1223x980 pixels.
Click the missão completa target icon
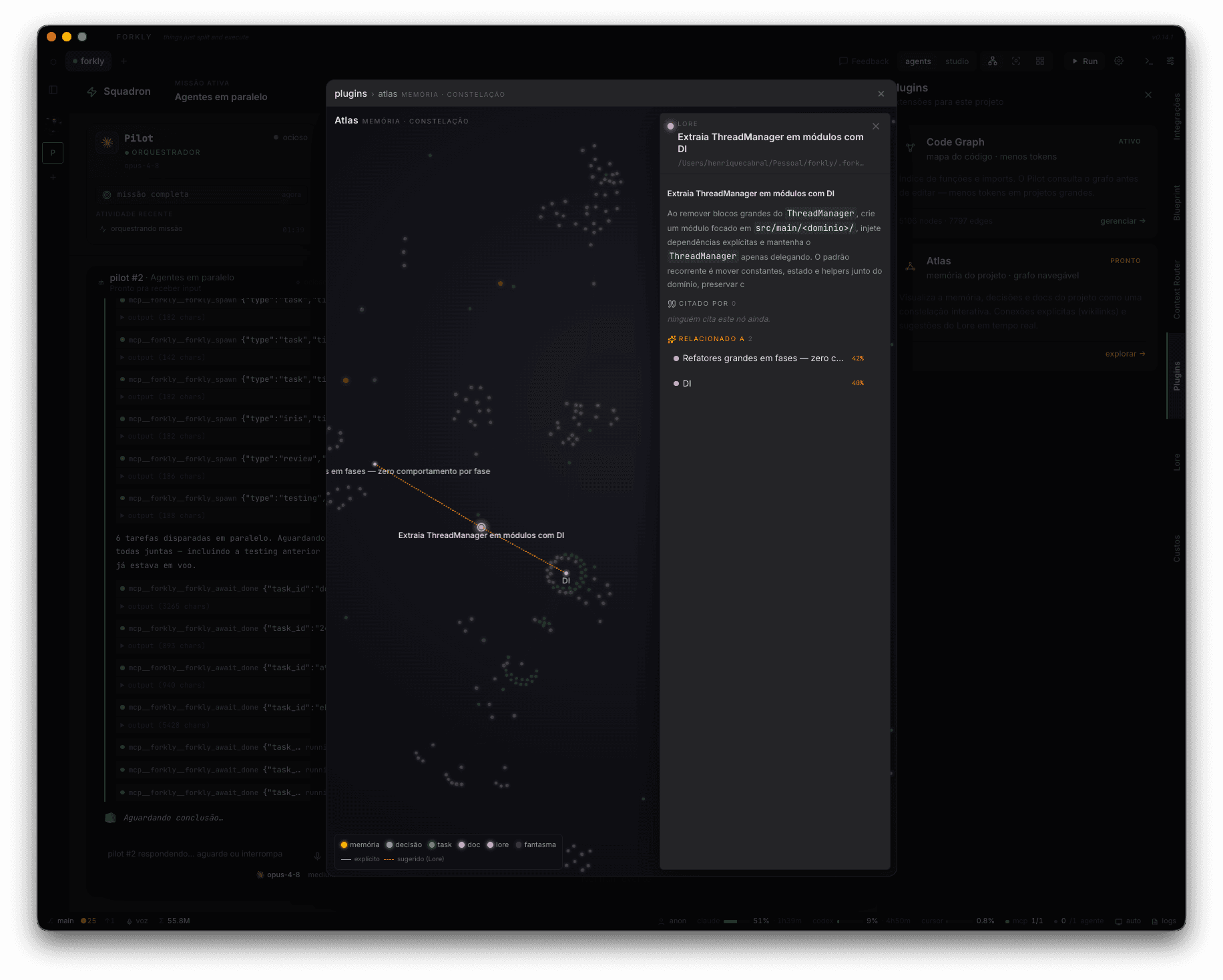pos(107,194)
